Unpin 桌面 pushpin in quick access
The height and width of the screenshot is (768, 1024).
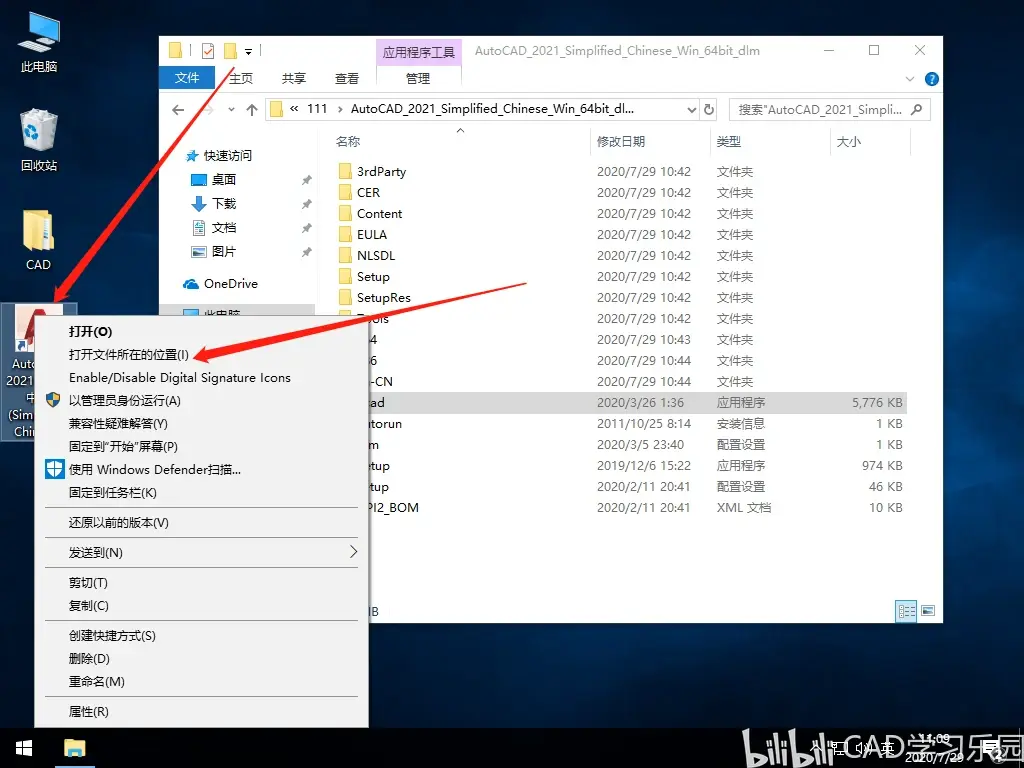[306, 180]
